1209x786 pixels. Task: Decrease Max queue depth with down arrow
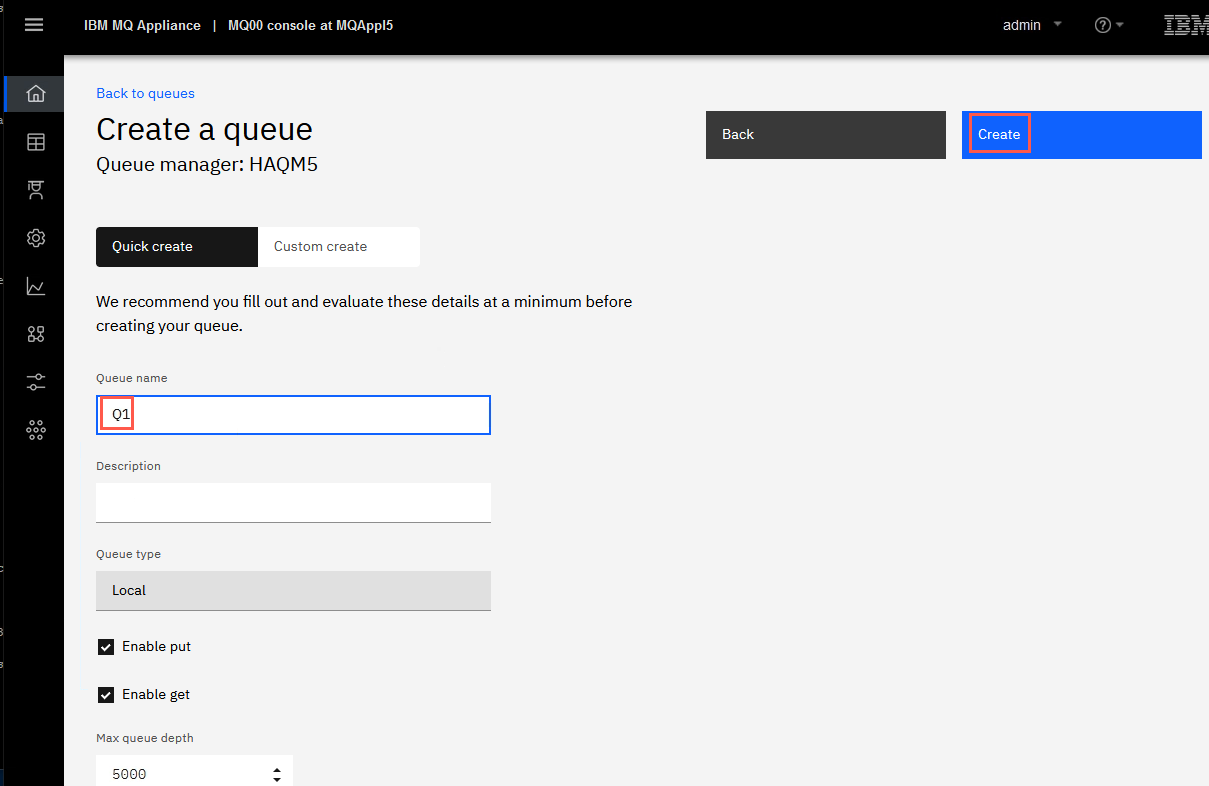[277, 779]
